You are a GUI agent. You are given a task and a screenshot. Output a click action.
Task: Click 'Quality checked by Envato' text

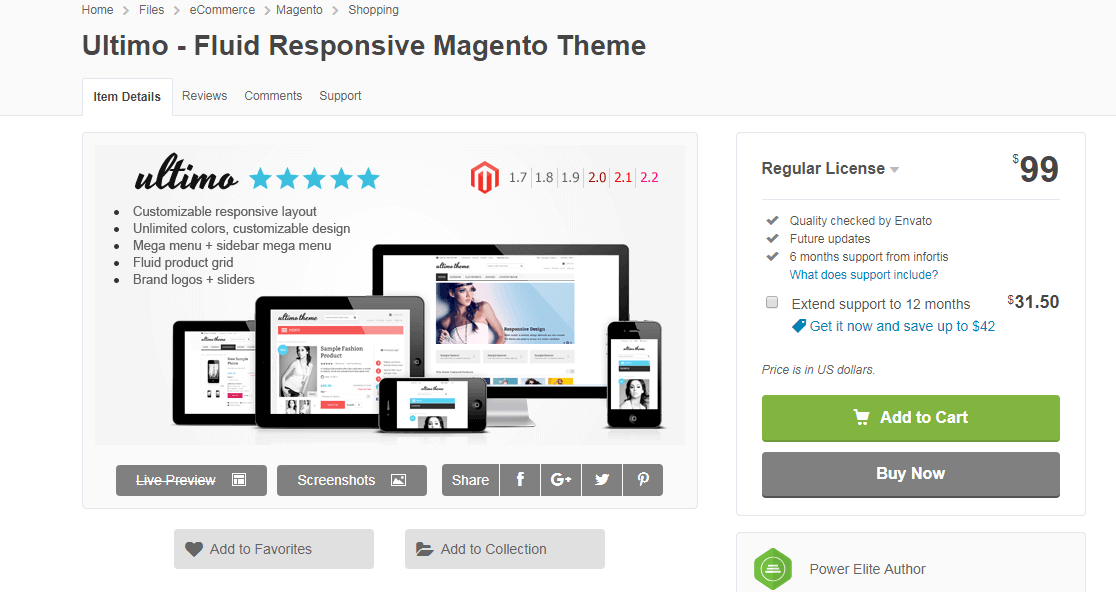pos(860,221)
